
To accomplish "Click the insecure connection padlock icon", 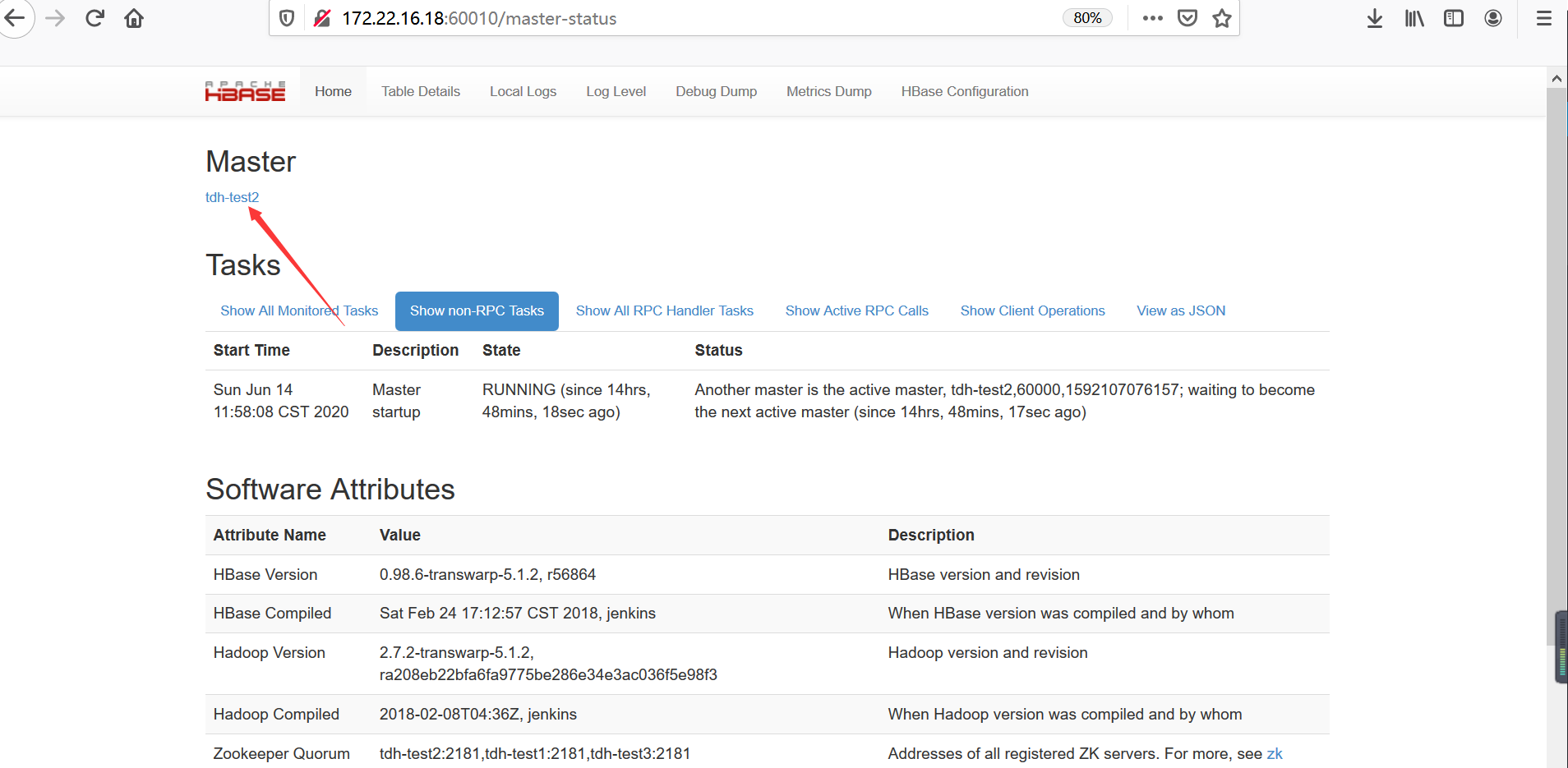I will 322,17.
